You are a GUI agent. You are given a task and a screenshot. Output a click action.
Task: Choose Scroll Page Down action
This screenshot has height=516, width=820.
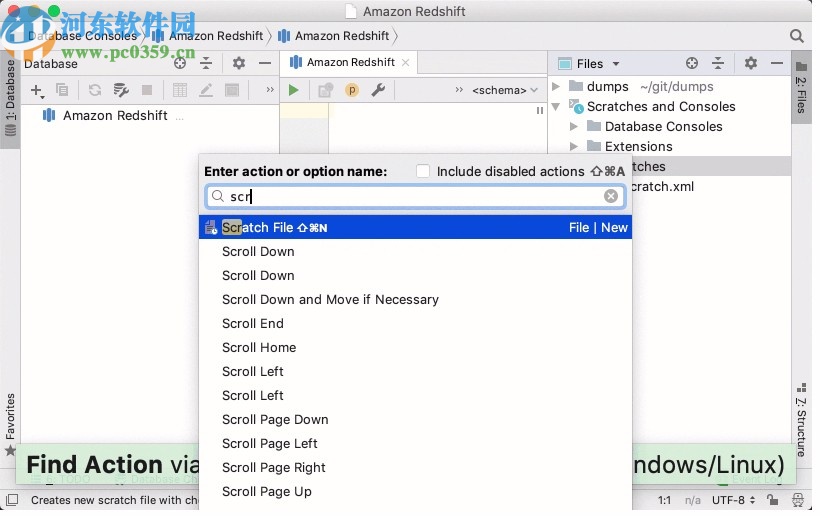click(x=415, y=420)
